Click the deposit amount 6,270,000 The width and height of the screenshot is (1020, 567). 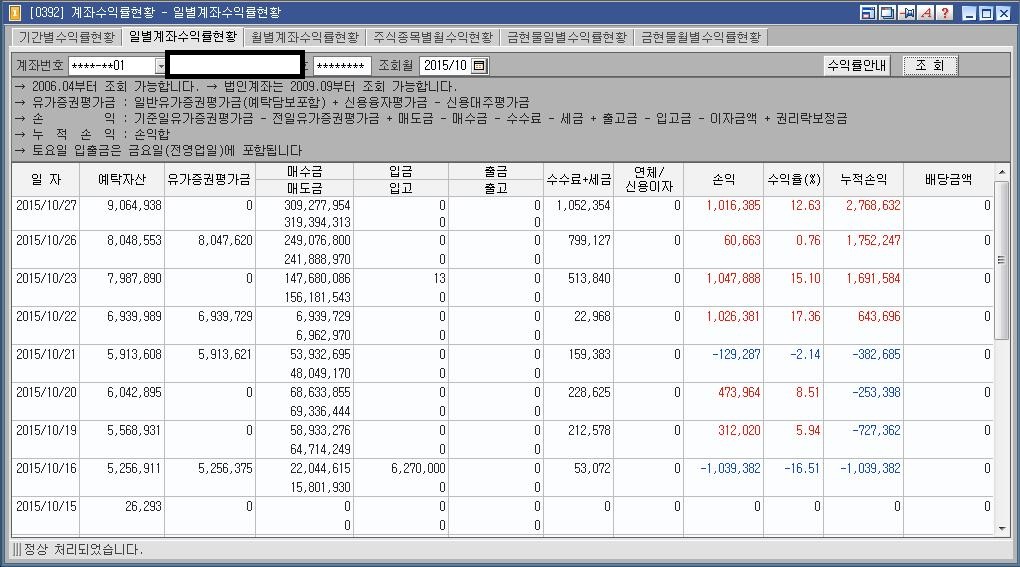click(418, 469)
